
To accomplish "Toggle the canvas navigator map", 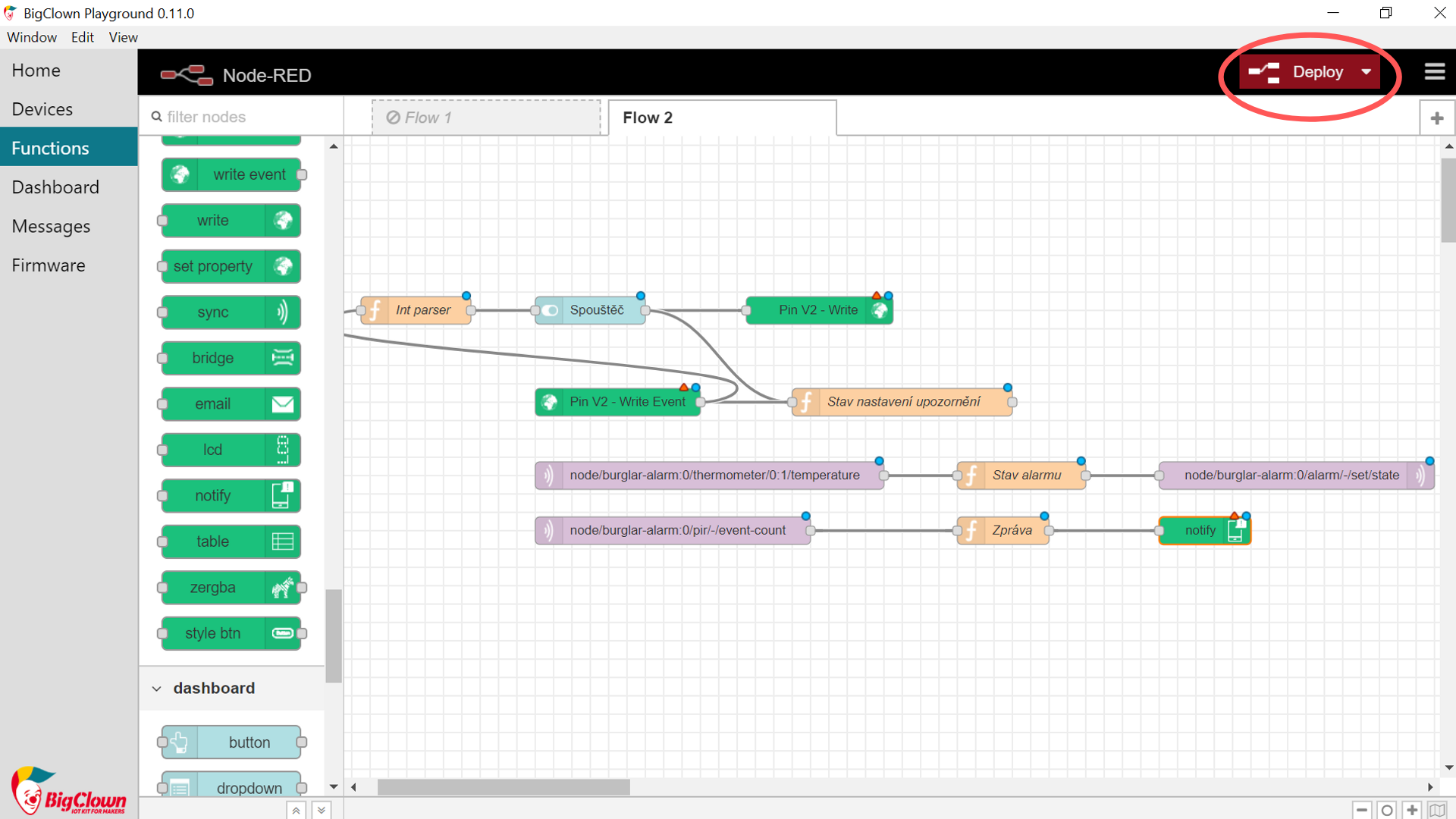I will point(1437,810).
